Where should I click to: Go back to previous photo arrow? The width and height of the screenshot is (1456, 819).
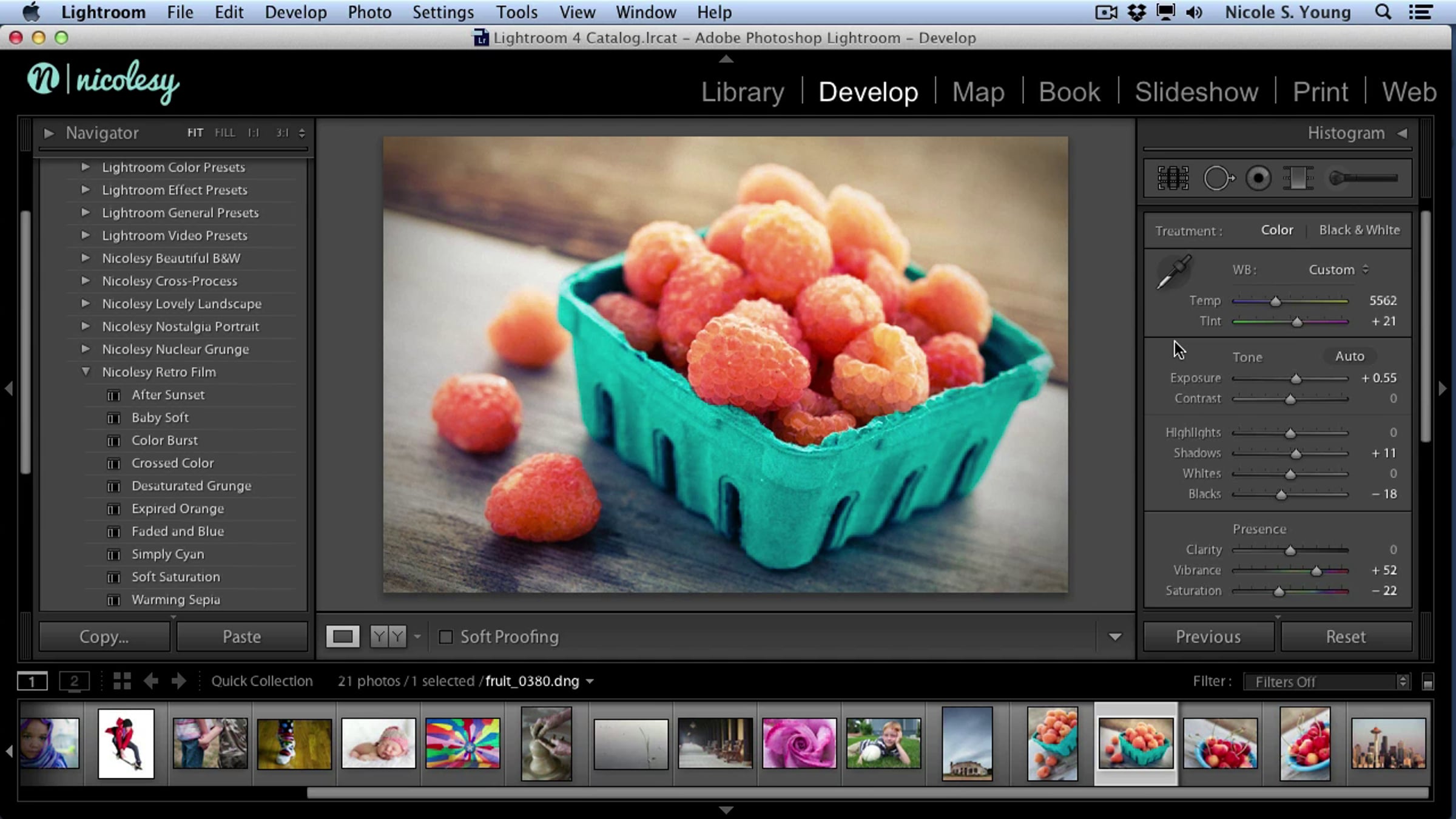click(x=151, y=681)
